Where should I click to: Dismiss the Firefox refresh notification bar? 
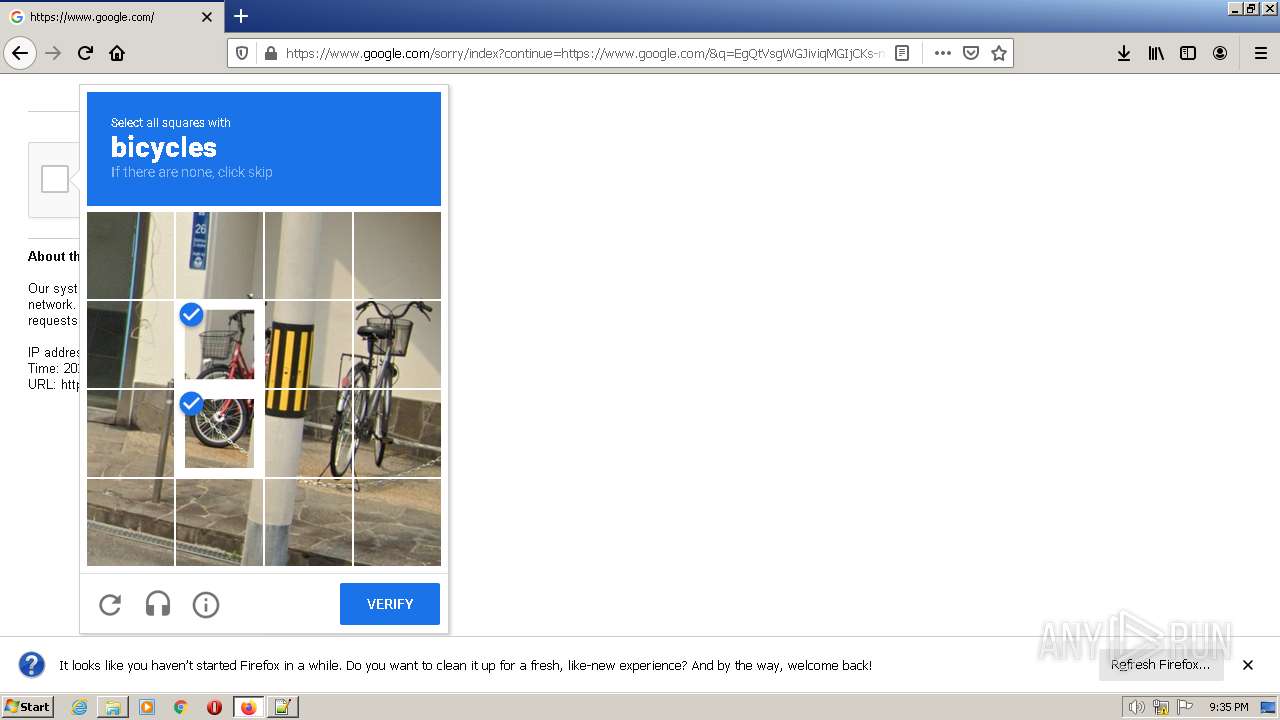click(1248, 665)
